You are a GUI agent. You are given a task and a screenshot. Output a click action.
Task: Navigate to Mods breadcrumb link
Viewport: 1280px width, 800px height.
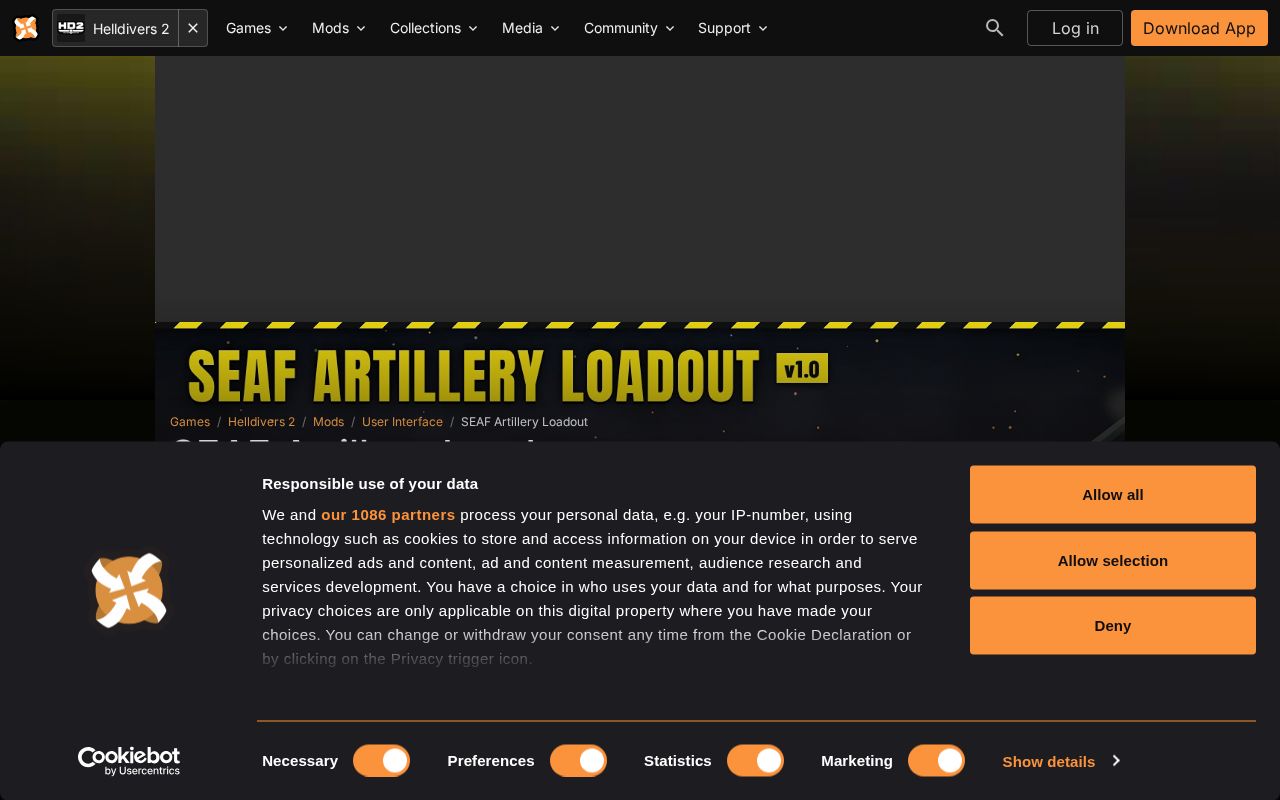coord(328,422)
